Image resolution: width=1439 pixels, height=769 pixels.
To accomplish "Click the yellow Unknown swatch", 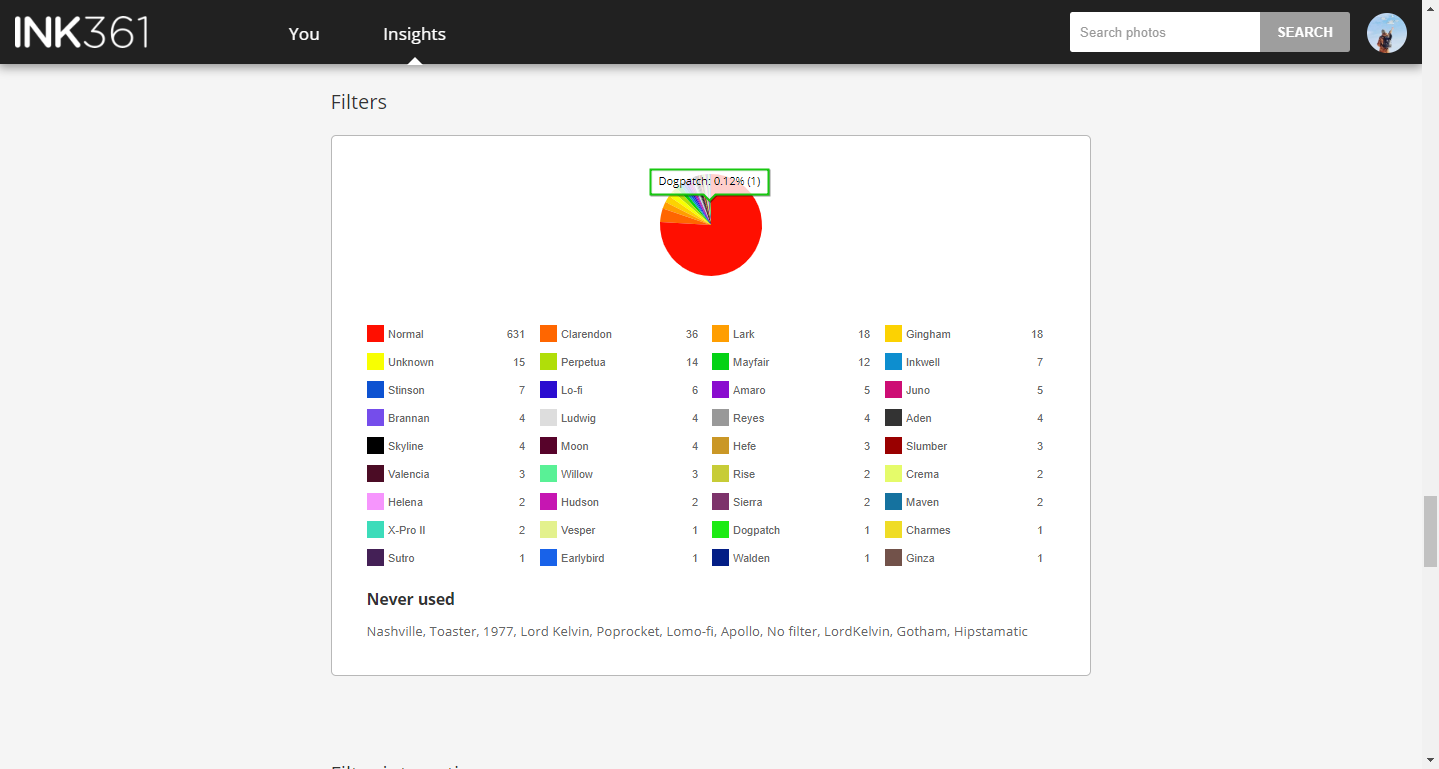I will (375, 362).
